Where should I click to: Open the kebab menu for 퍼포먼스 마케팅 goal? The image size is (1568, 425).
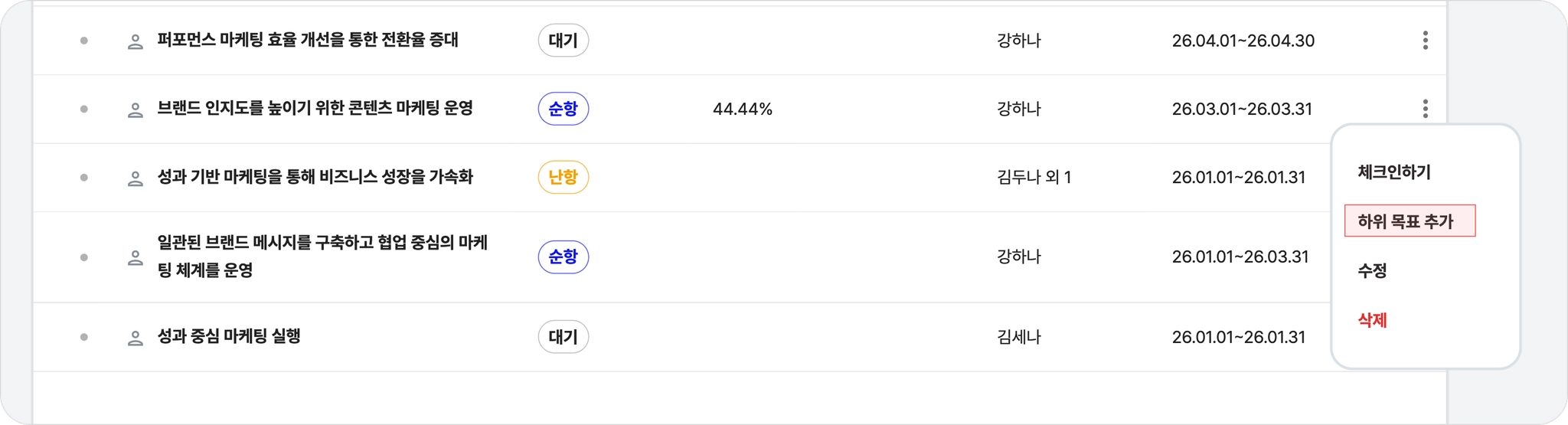point(1425,41)
